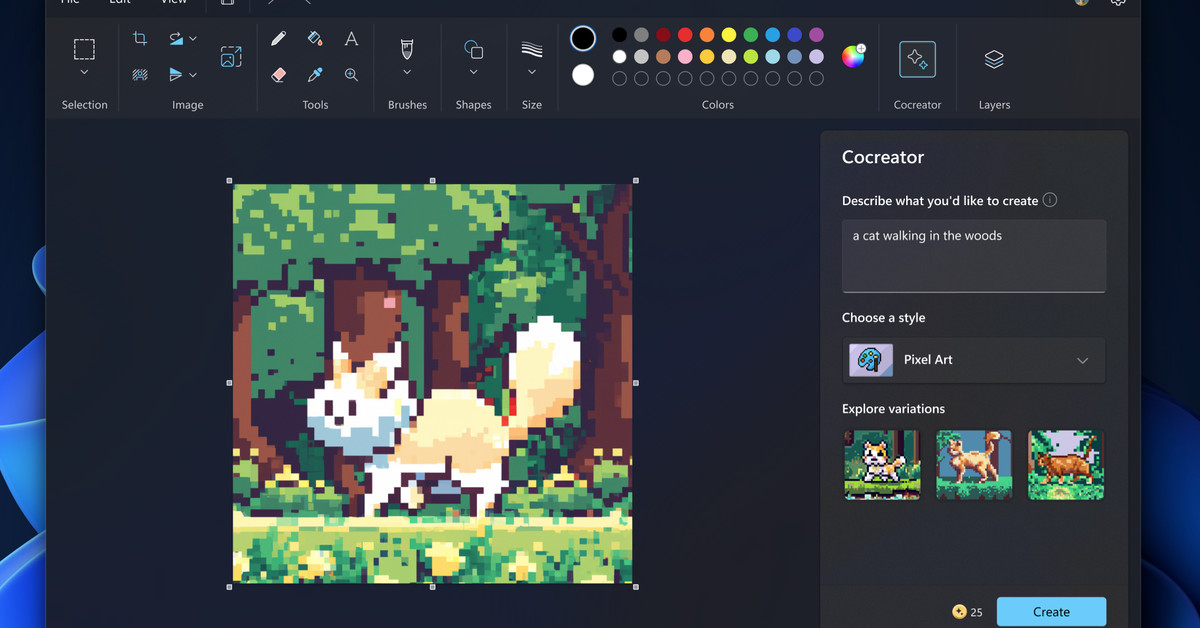Select the Color picker eyedropper tool
The image size is (1200, 628).
[314, 74]
